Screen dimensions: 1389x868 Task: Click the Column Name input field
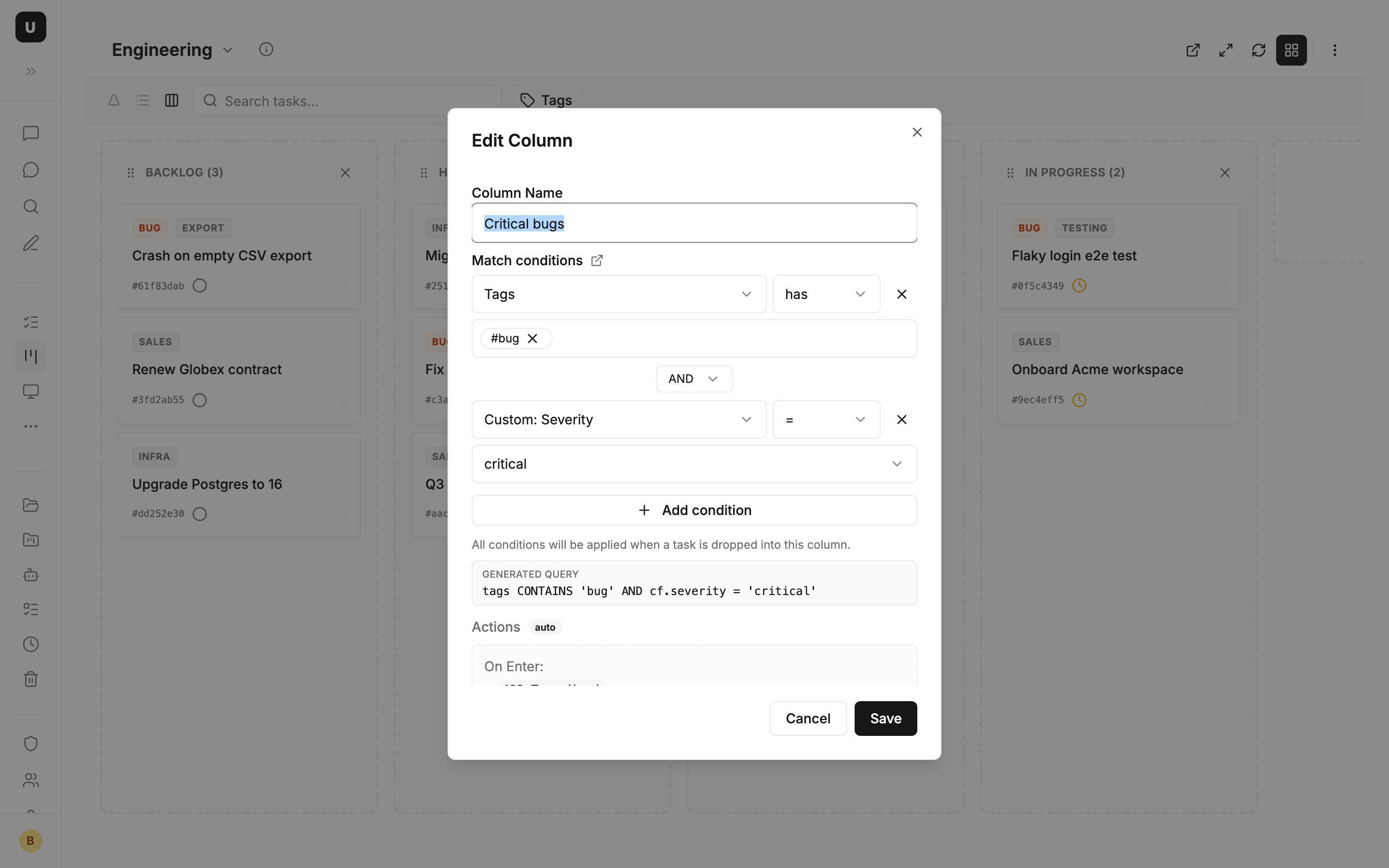[694, 223]
